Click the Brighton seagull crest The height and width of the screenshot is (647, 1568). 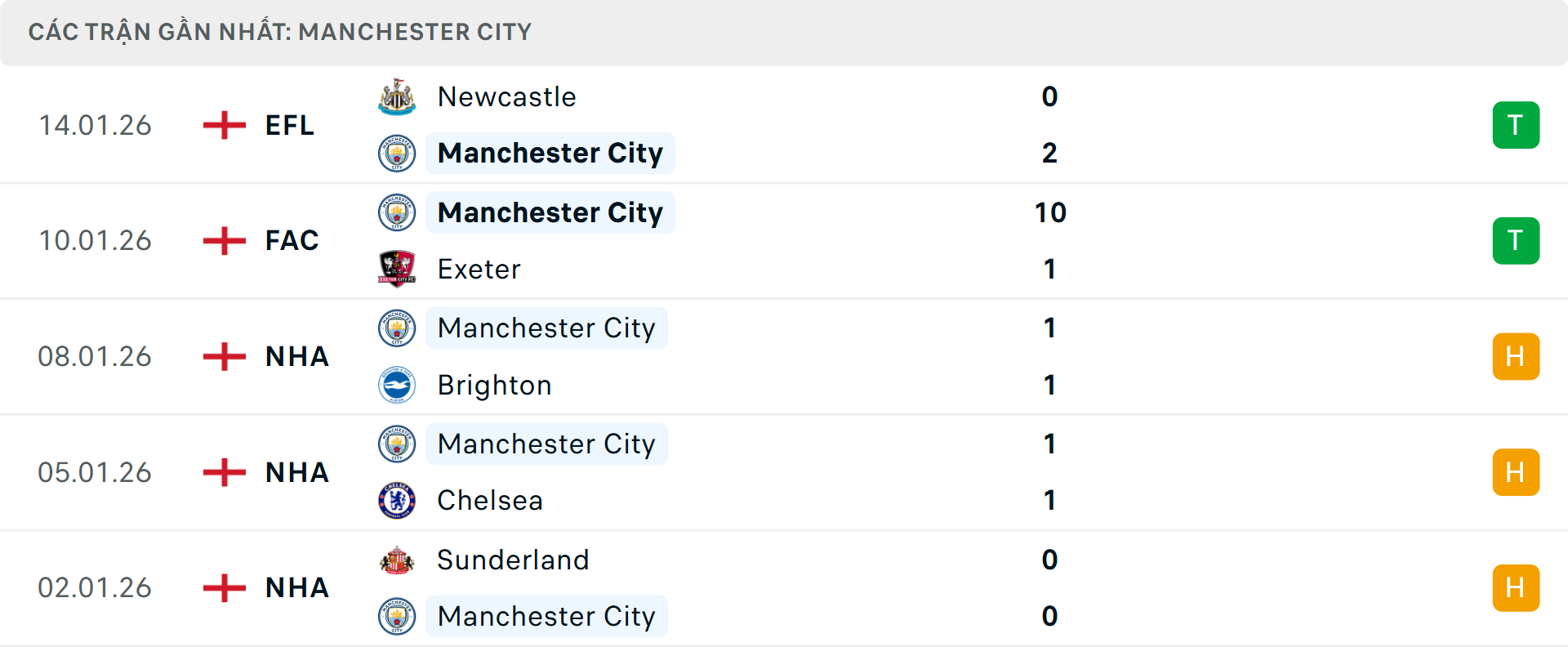(x=397, y=385)
